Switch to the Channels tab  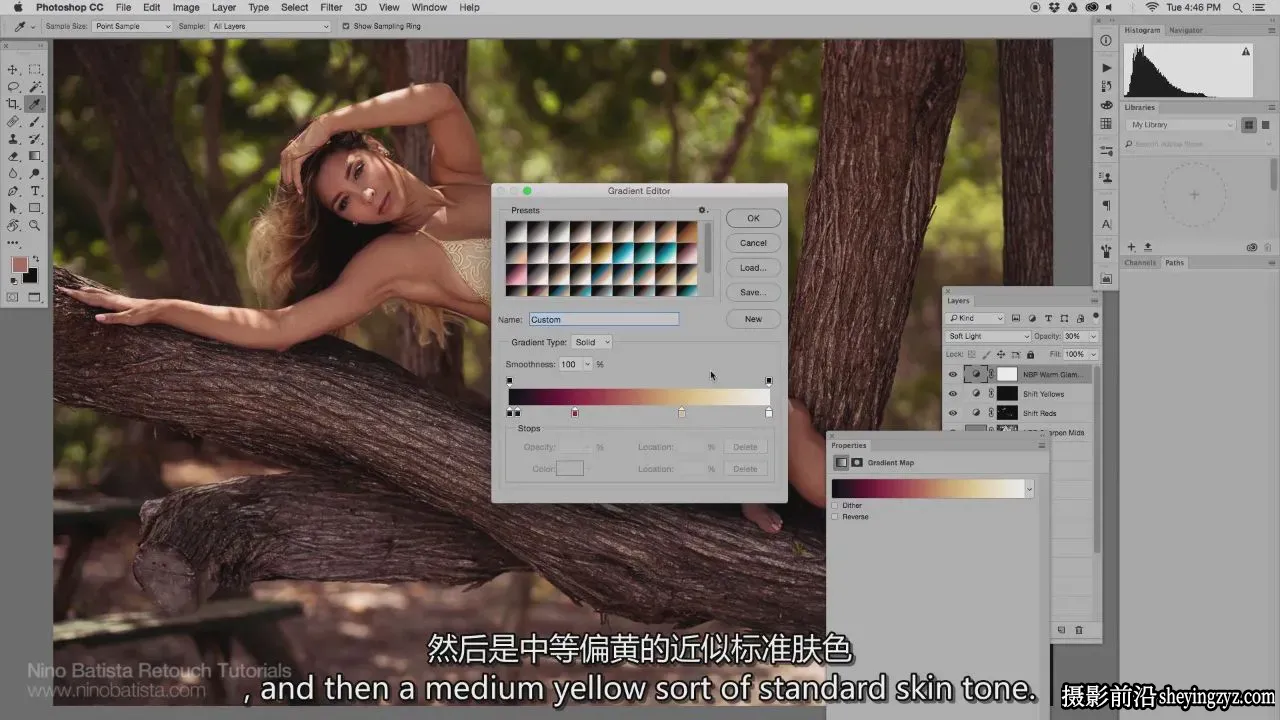click(1140, 263)
